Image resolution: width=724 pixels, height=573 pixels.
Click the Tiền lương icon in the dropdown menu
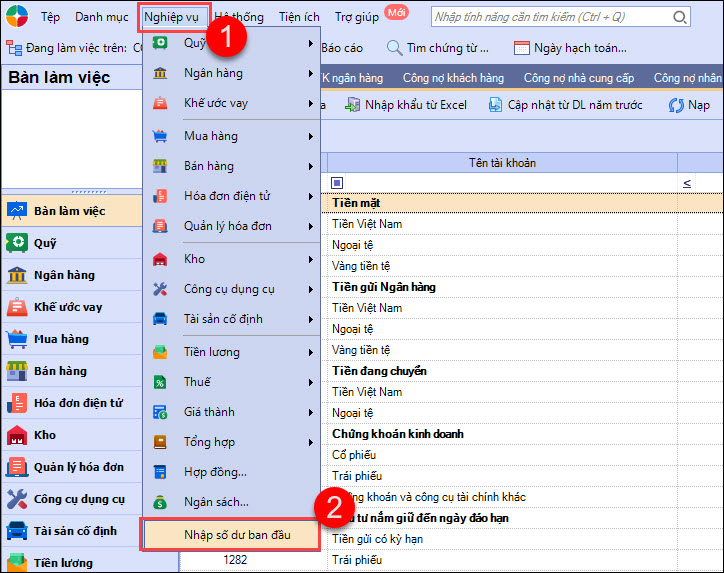[160, 352]
